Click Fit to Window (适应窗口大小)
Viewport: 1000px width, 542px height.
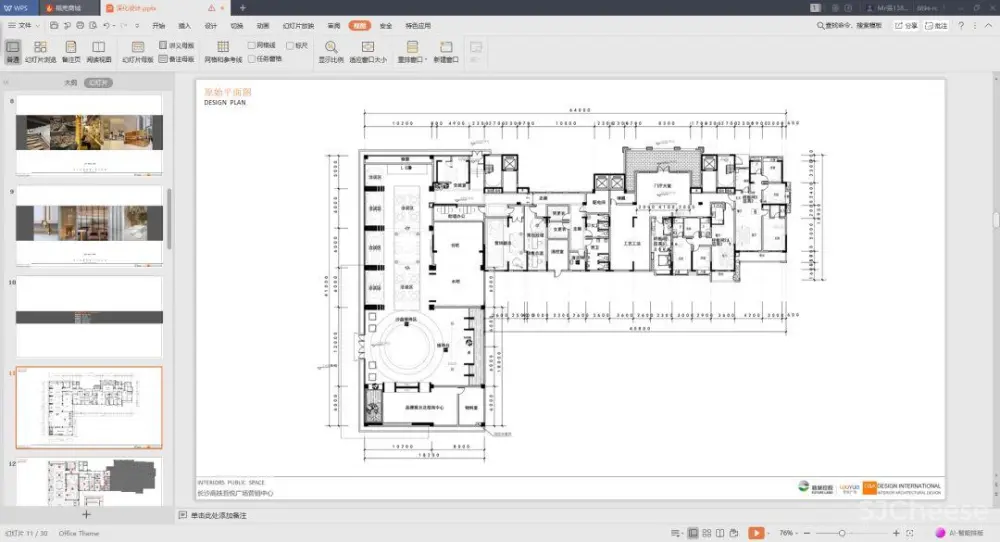tap(368, 51)
